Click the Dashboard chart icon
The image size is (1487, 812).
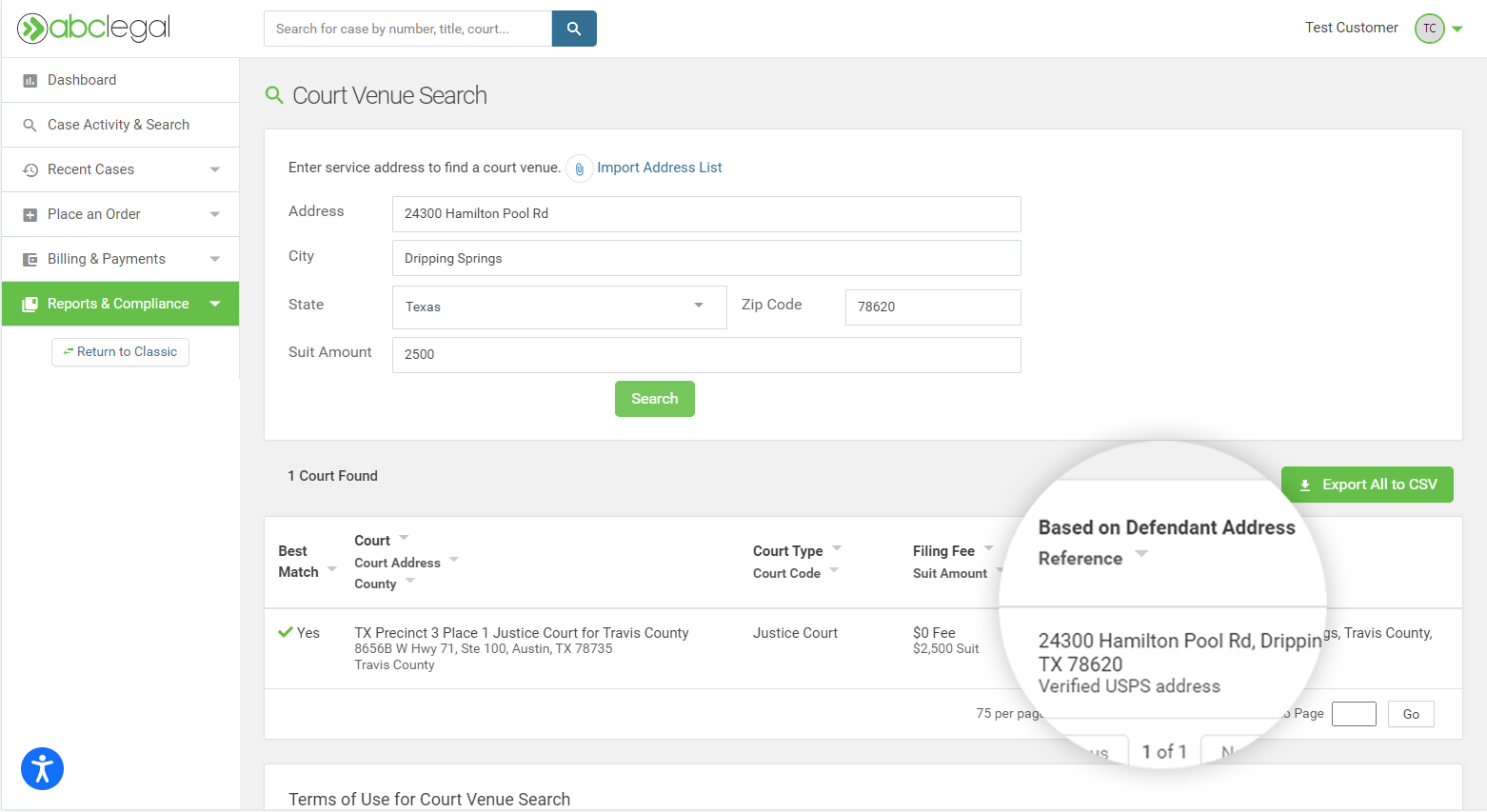(30, 81)
